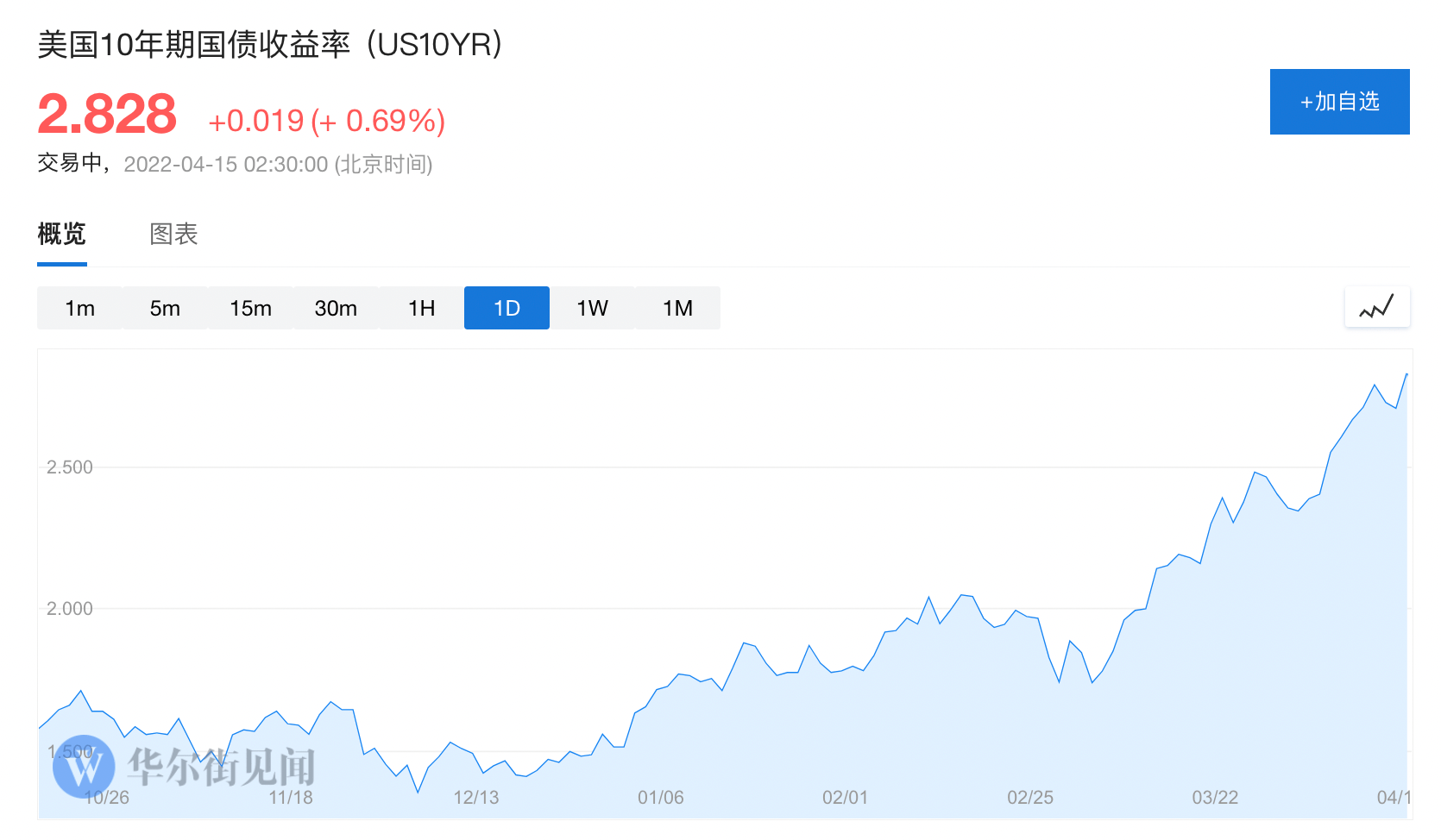Click the 01/06 date axis label
This screenshot has height=840, width=1441.
[660, 798]
